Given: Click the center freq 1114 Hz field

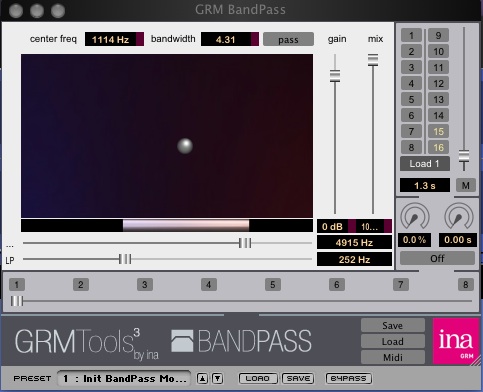Looking at the screenshot, I should (x=114, y=39).
